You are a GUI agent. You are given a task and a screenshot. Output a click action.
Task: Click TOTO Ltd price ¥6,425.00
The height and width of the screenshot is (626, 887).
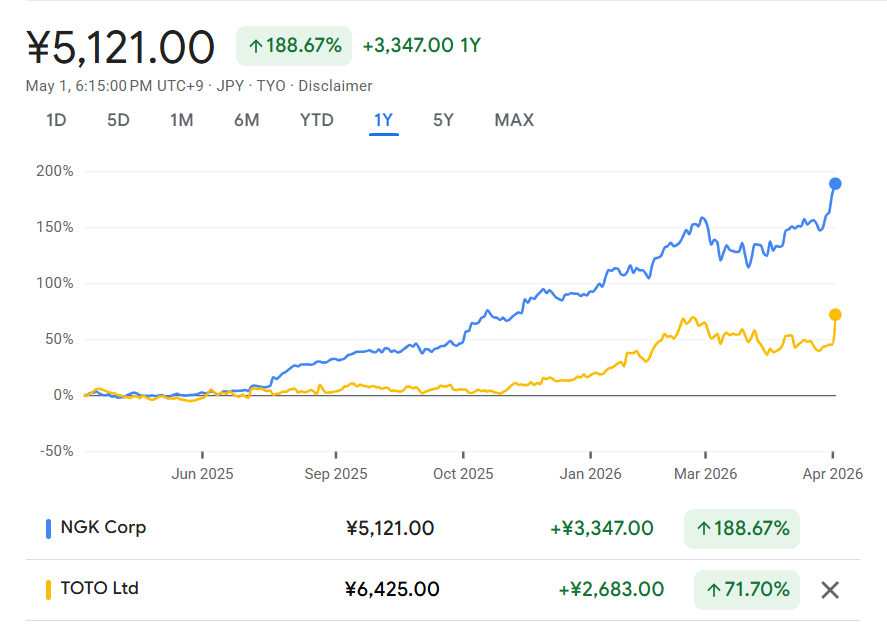pyautogui.click(x=392, y=589)
